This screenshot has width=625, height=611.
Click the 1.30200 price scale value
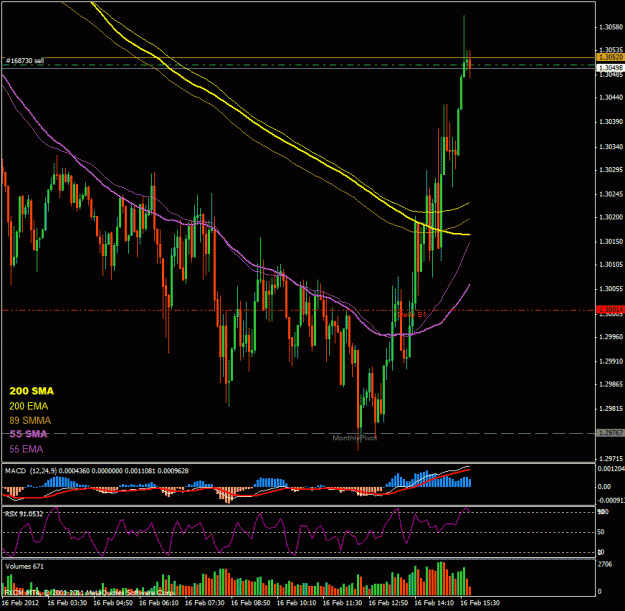pos(611,217)
